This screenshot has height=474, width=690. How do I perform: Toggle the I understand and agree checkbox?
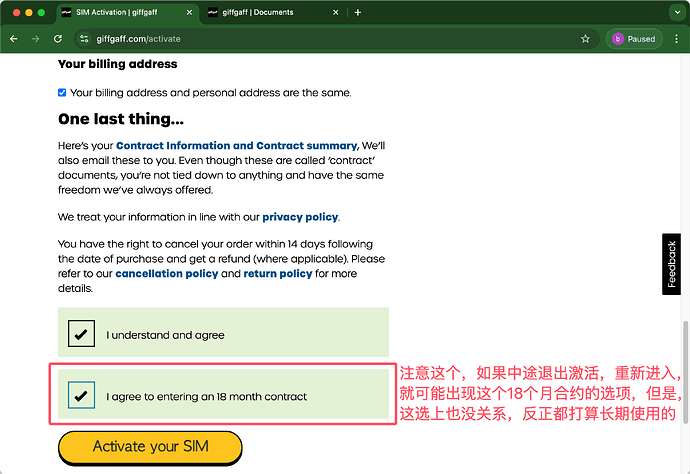click(81, 334)
